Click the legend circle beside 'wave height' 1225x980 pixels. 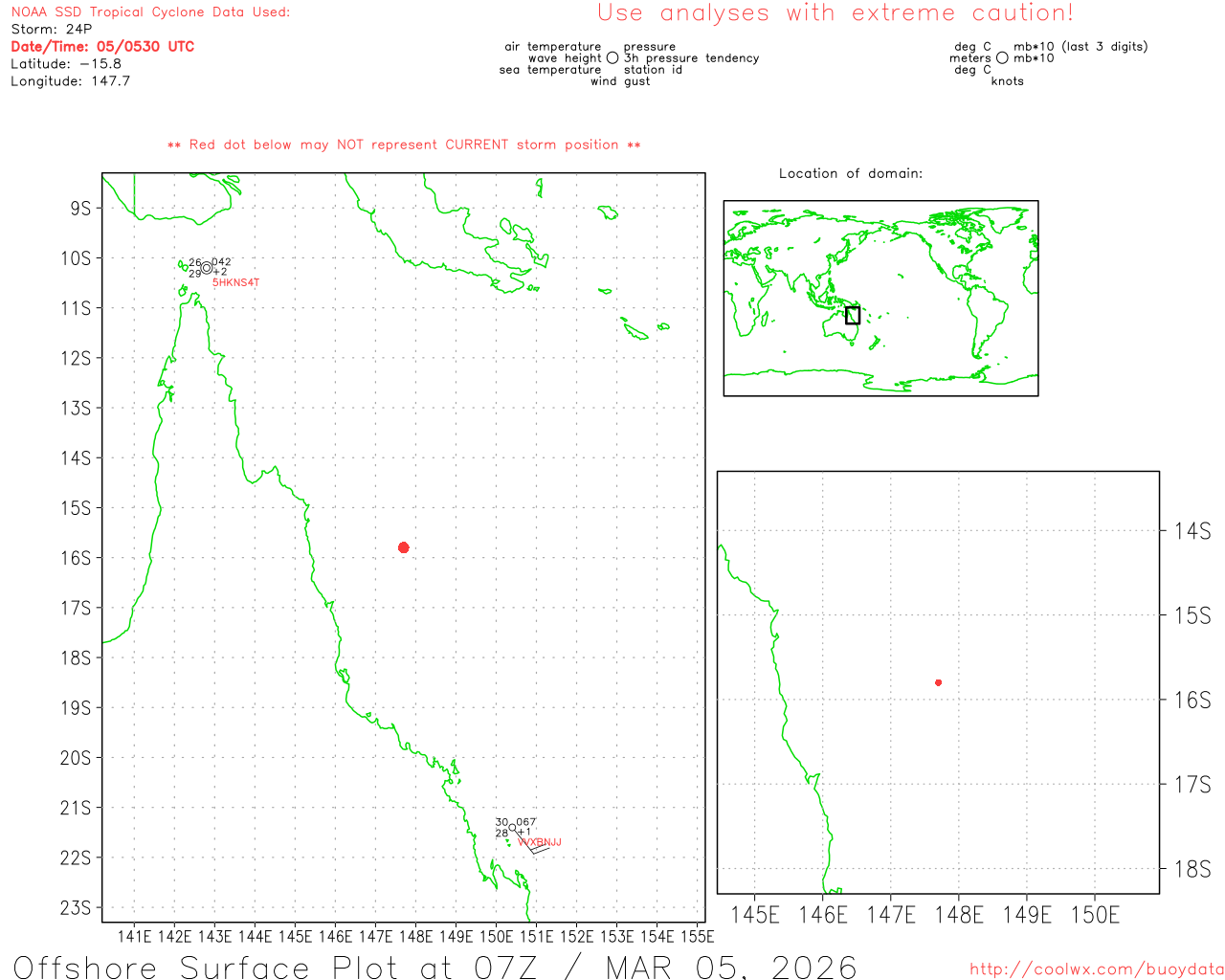[612, 58]
